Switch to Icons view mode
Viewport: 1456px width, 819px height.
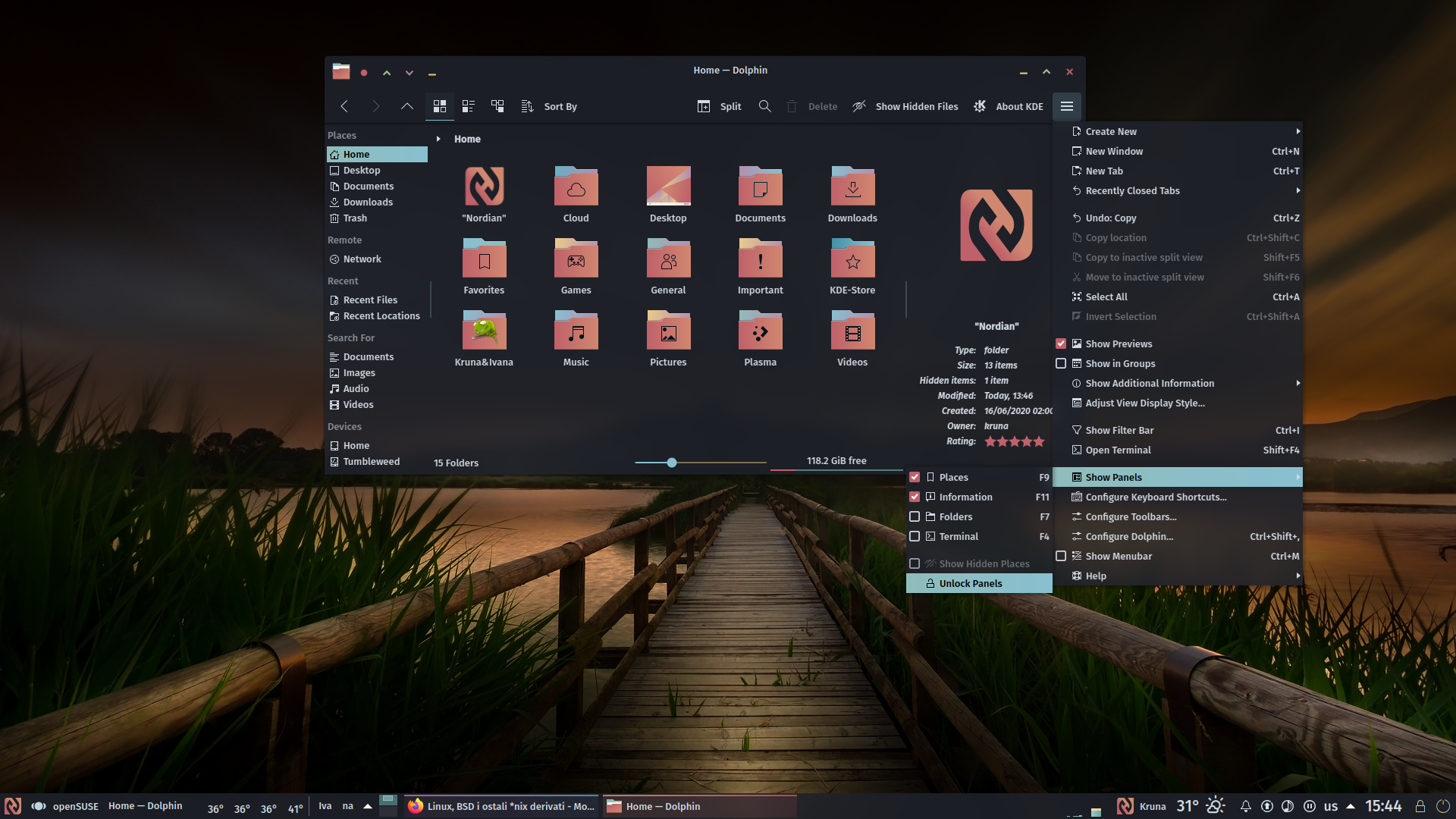[439, 106]
